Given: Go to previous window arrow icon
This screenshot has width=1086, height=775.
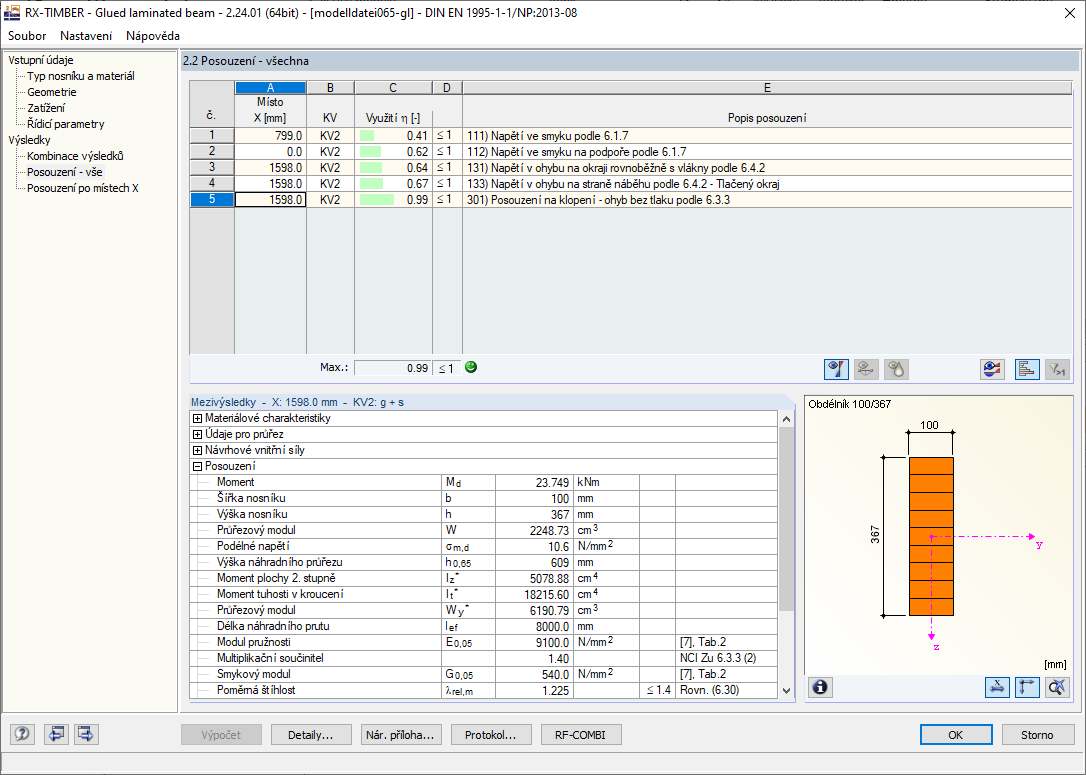Looking at the screenshot, I should 56,734.
